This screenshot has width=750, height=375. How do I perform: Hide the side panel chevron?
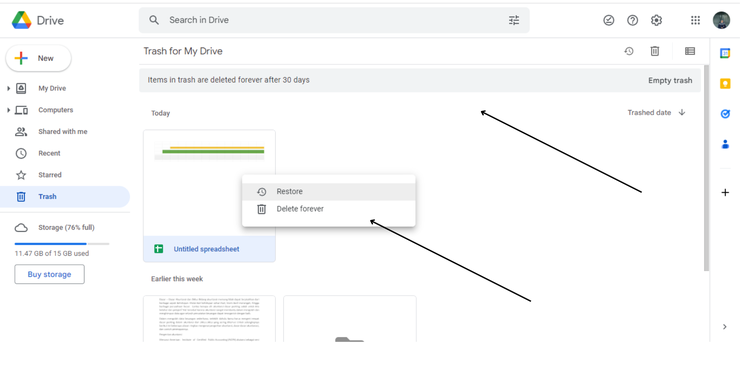coord(725,327)
